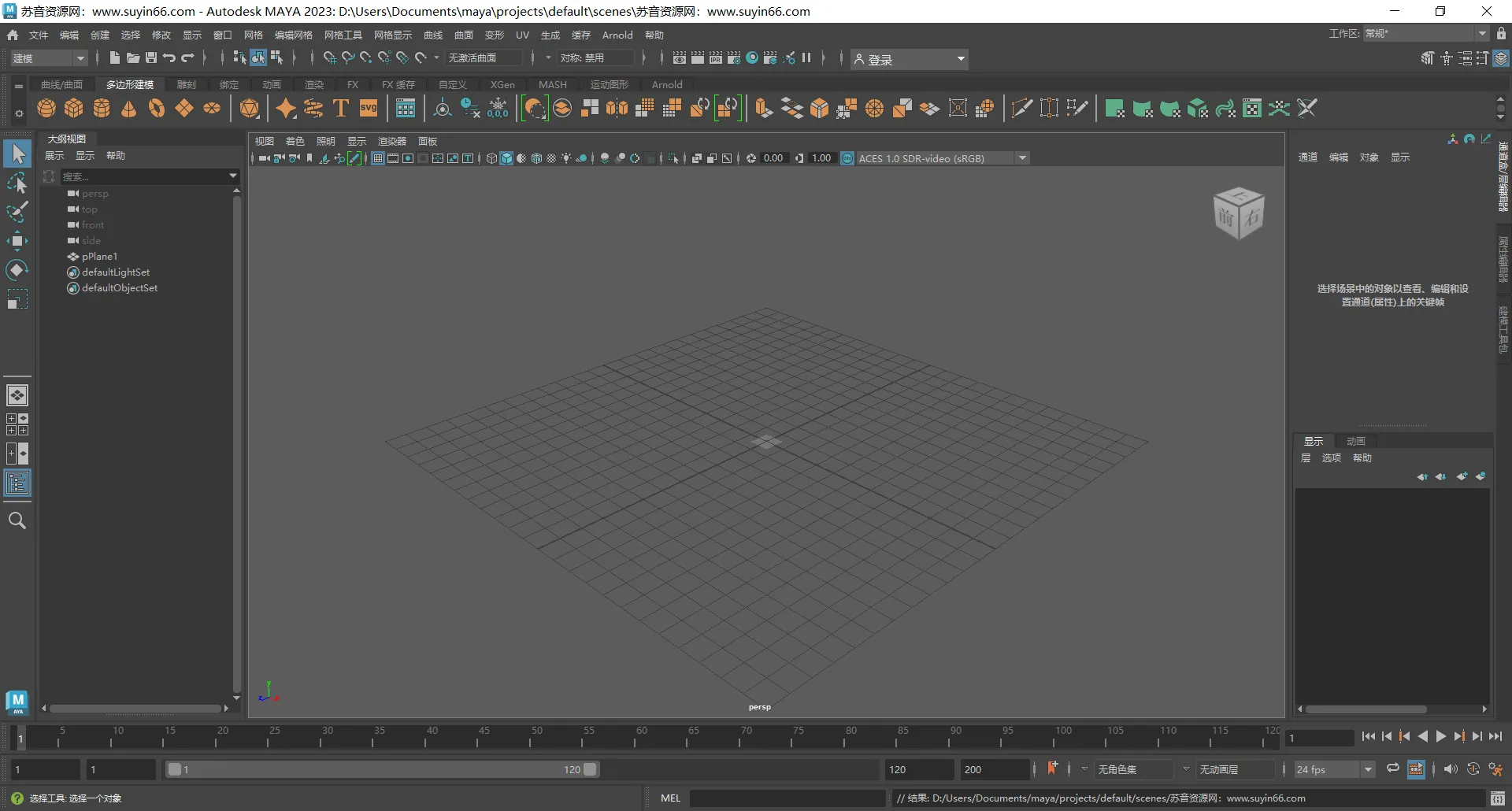Select the polygon cylinder shelf icon

(101, 108)
